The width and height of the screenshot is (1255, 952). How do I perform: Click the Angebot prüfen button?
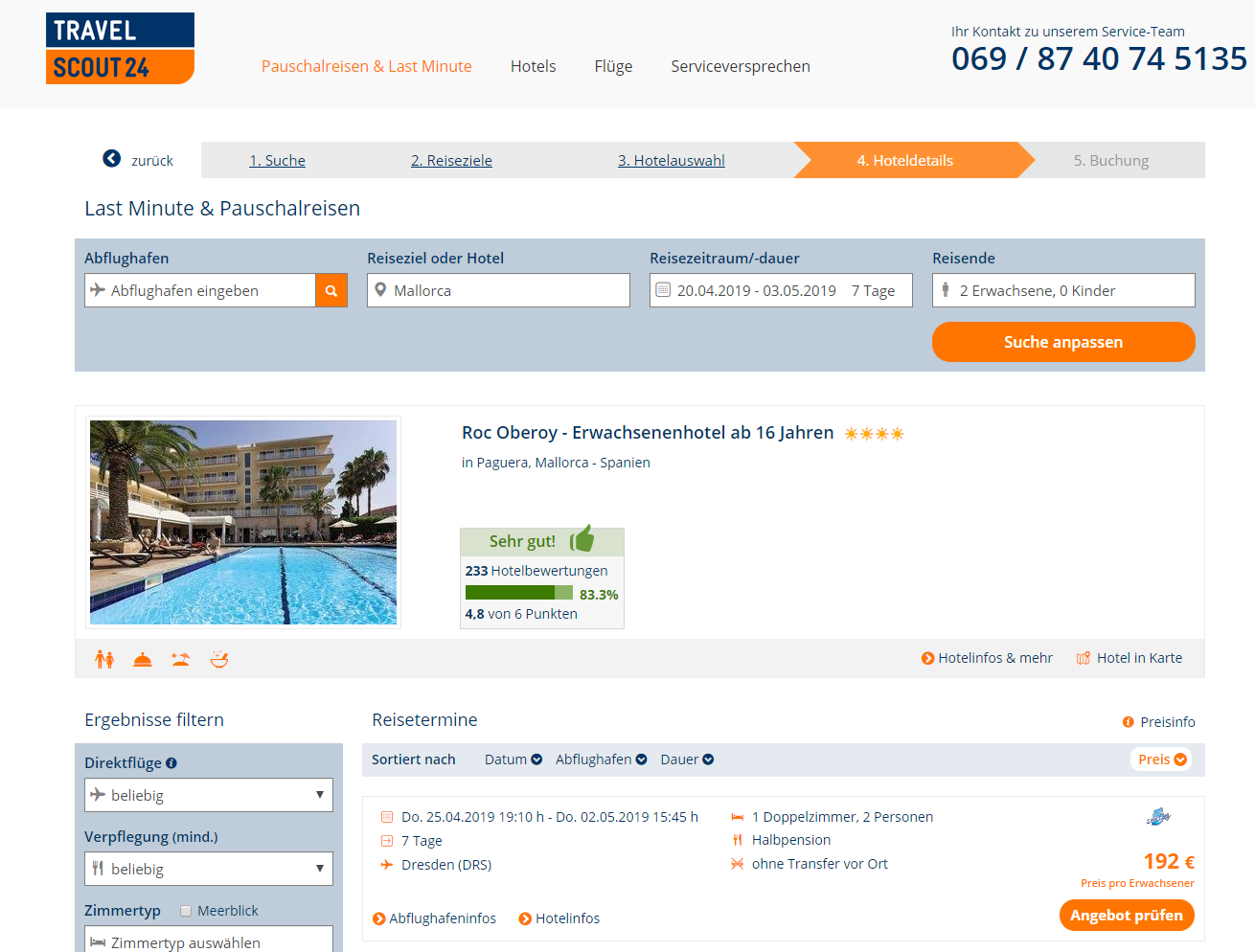pos(1127,915)
